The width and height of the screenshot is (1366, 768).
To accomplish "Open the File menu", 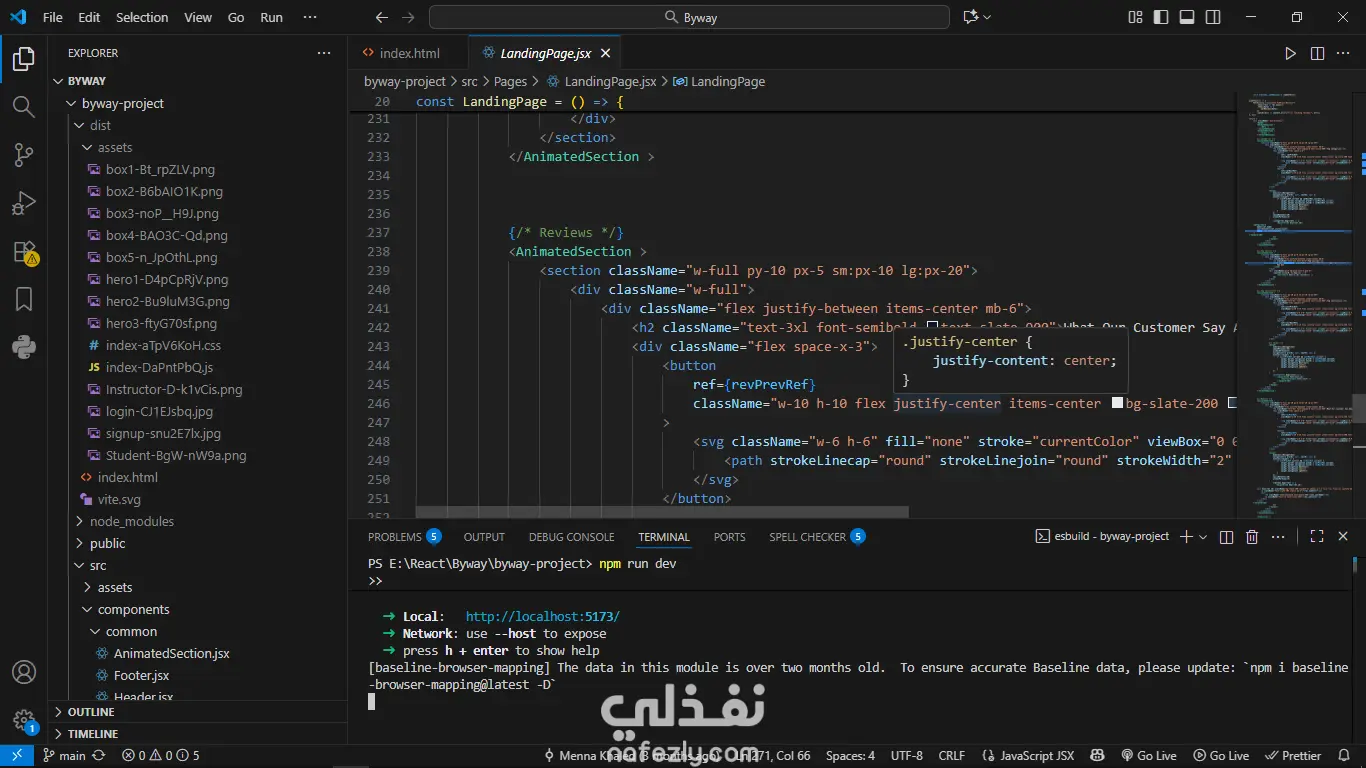I will 53,17.
